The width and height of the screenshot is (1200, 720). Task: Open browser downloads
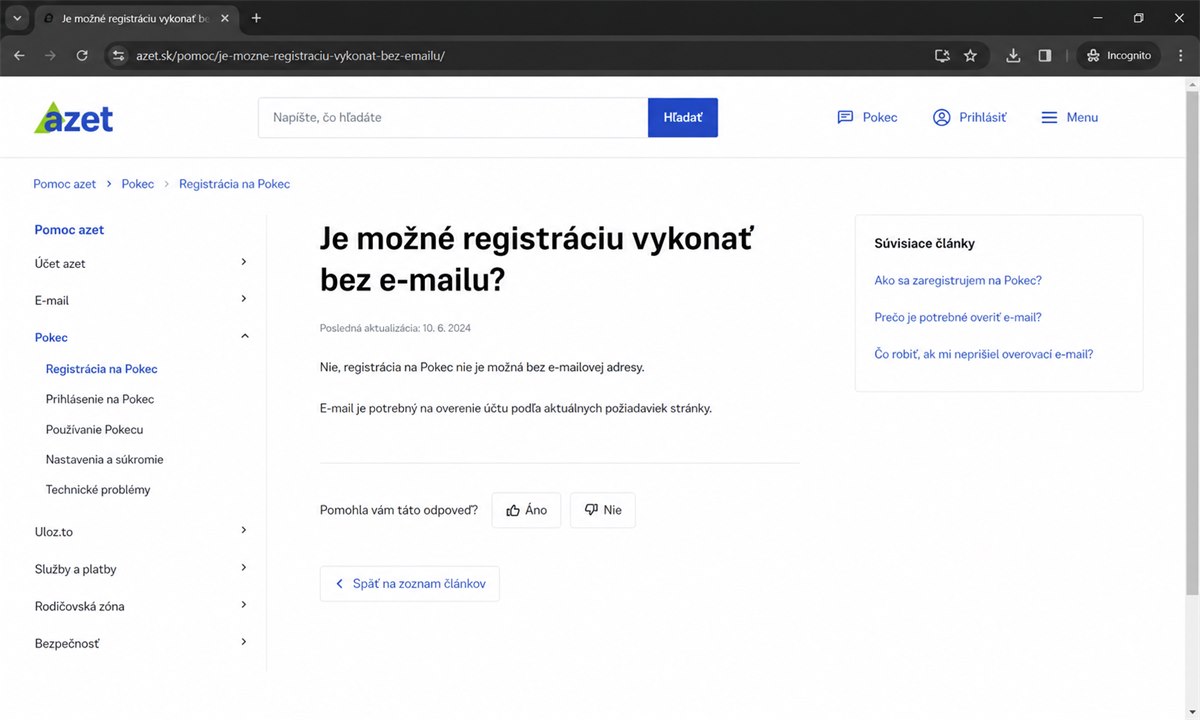point(1013,56)
